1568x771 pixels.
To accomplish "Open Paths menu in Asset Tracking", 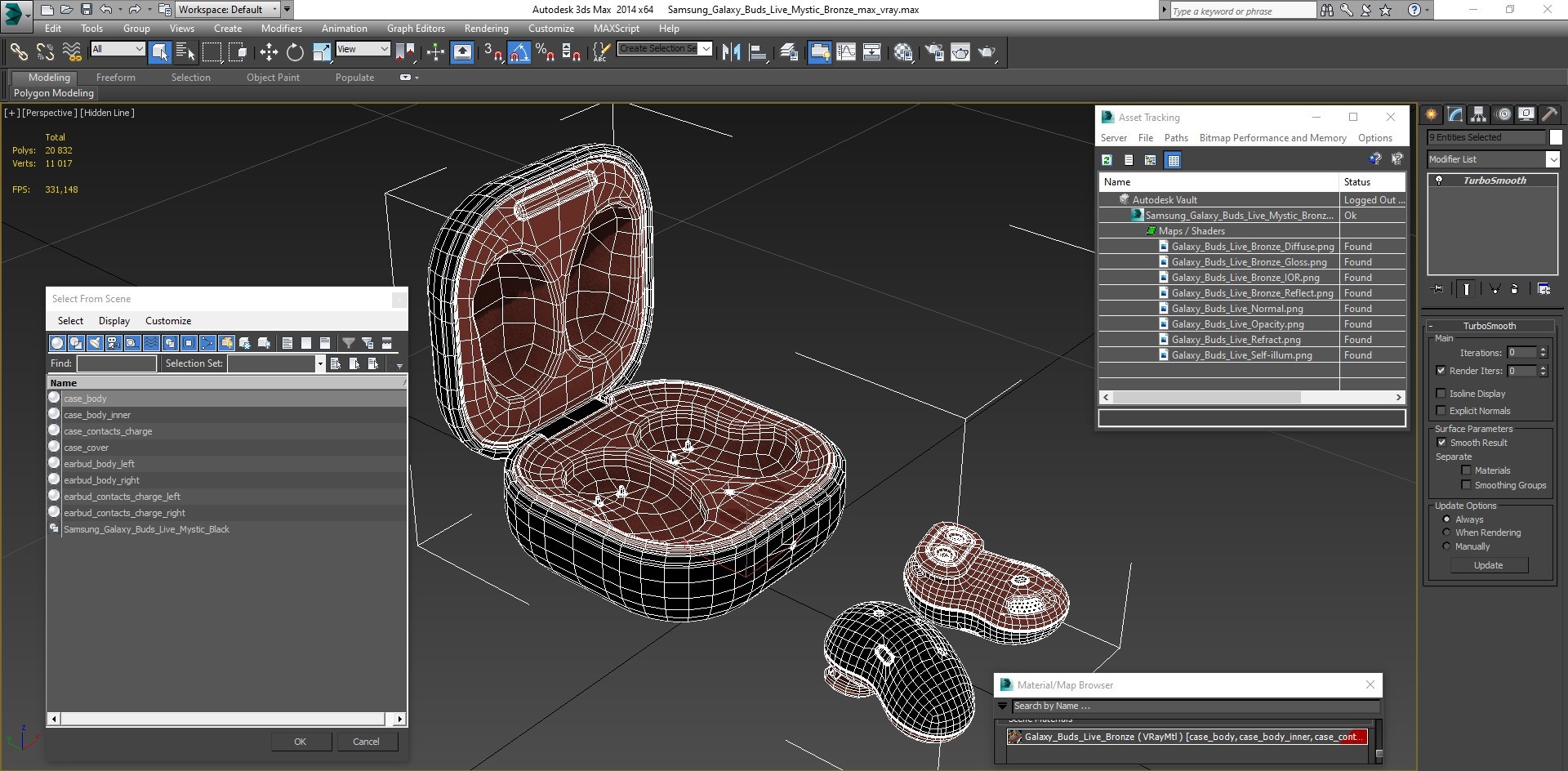I will [x=1176, y=138].
